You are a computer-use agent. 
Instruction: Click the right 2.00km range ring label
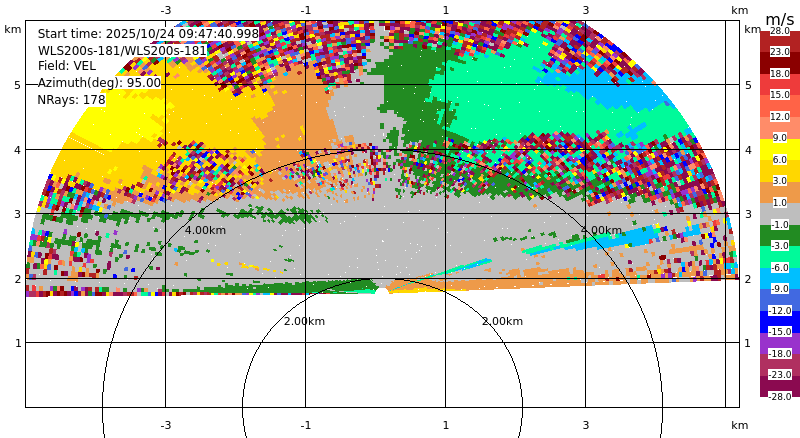point(503,321)
